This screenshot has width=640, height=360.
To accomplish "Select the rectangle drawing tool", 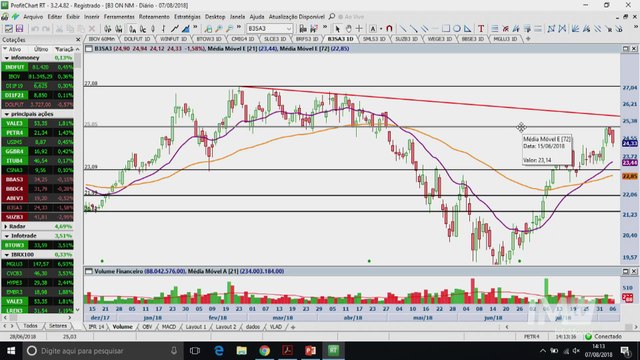I will coord(446,29).
